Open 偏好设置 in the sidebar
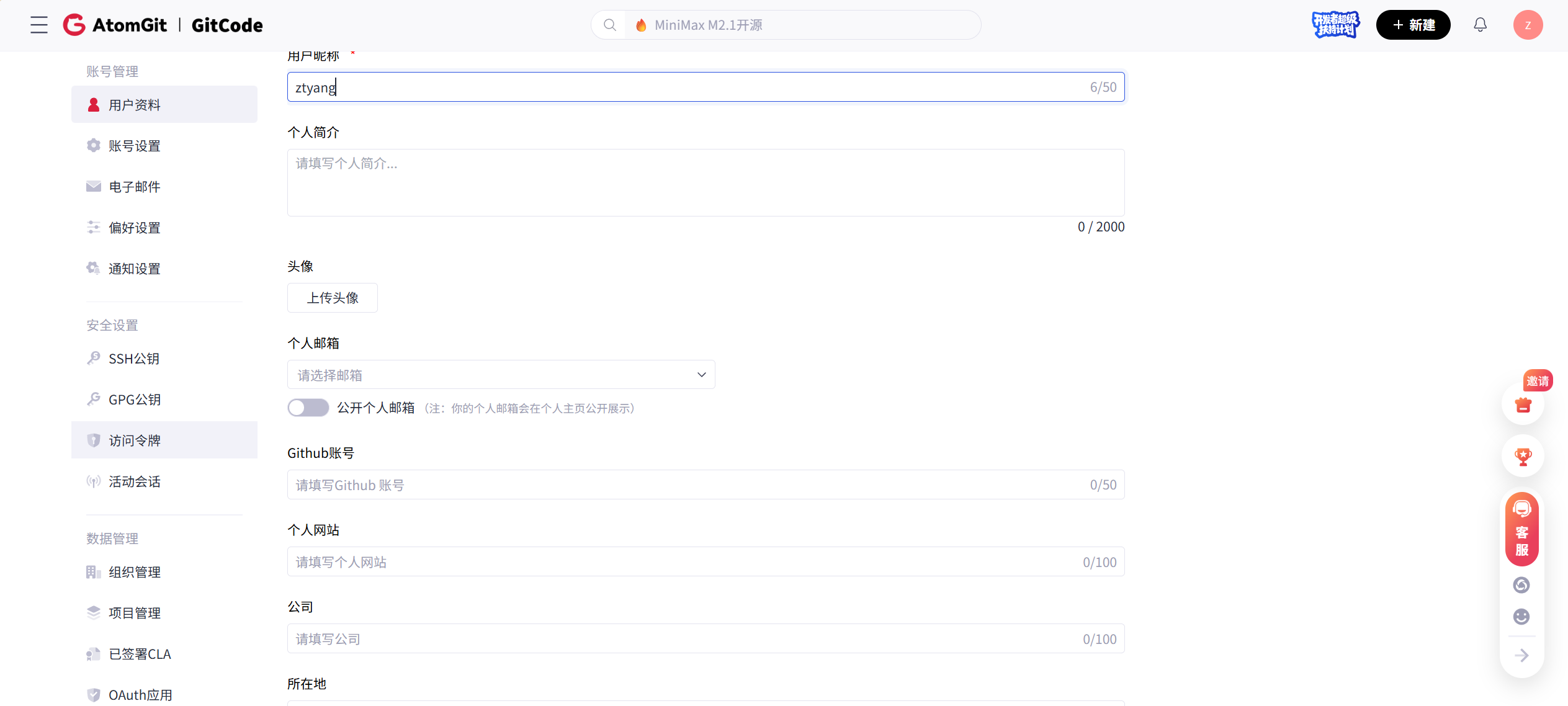The width and height of the screenshot is (1568, 706). tap(135, 228)
